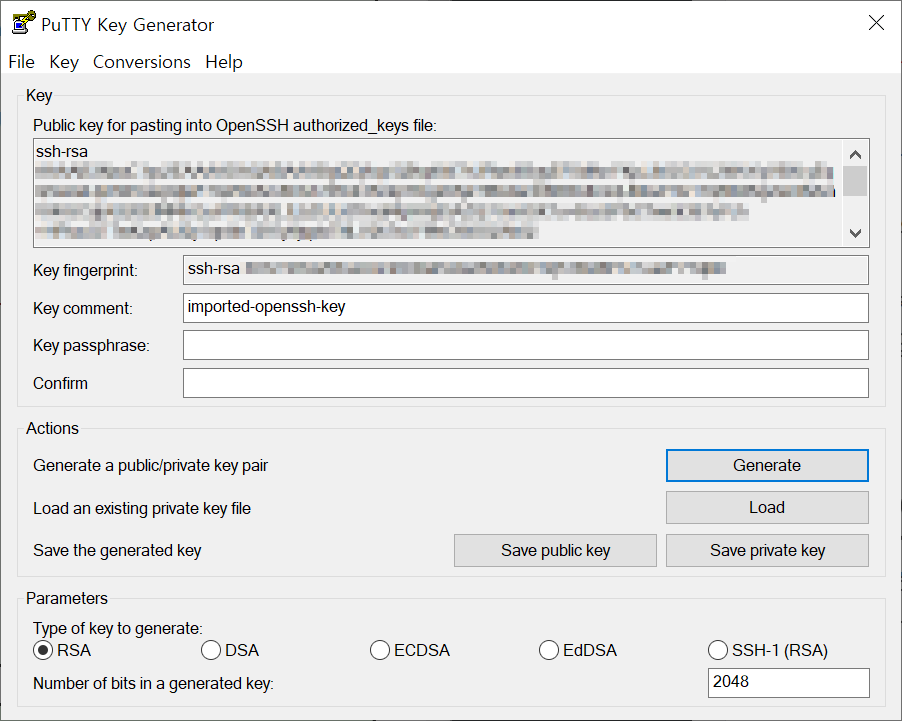Screen dimensions: 902x721
Task: Click the 'Number of bits in a generated key:' label
Action: [x=153, y=684]
